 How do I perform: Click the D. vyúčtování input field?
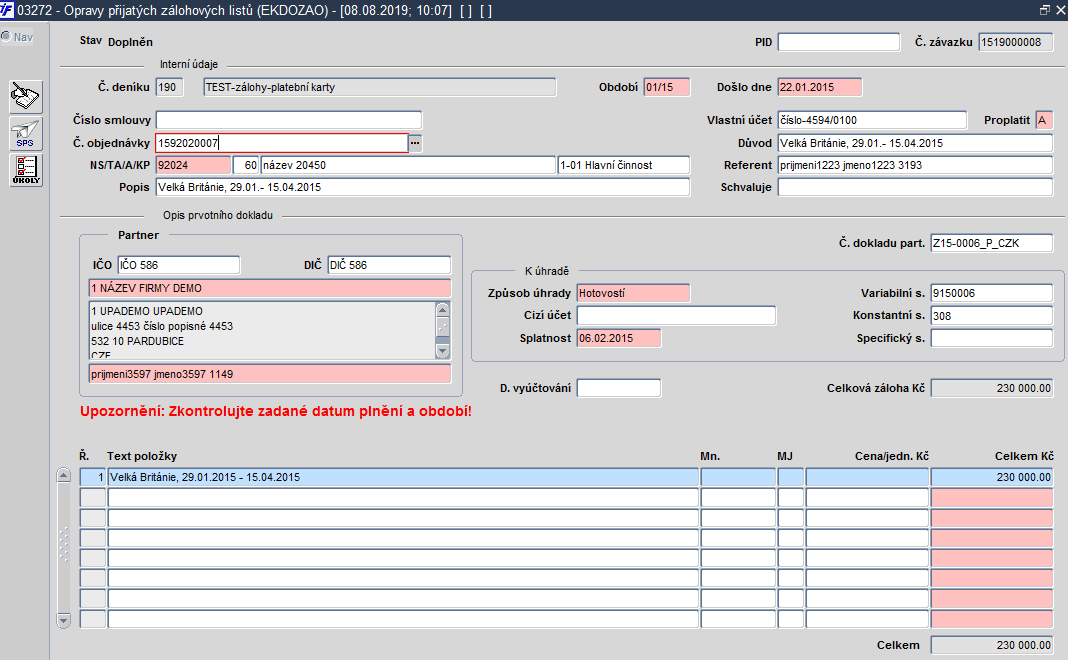tap(618, 388)
